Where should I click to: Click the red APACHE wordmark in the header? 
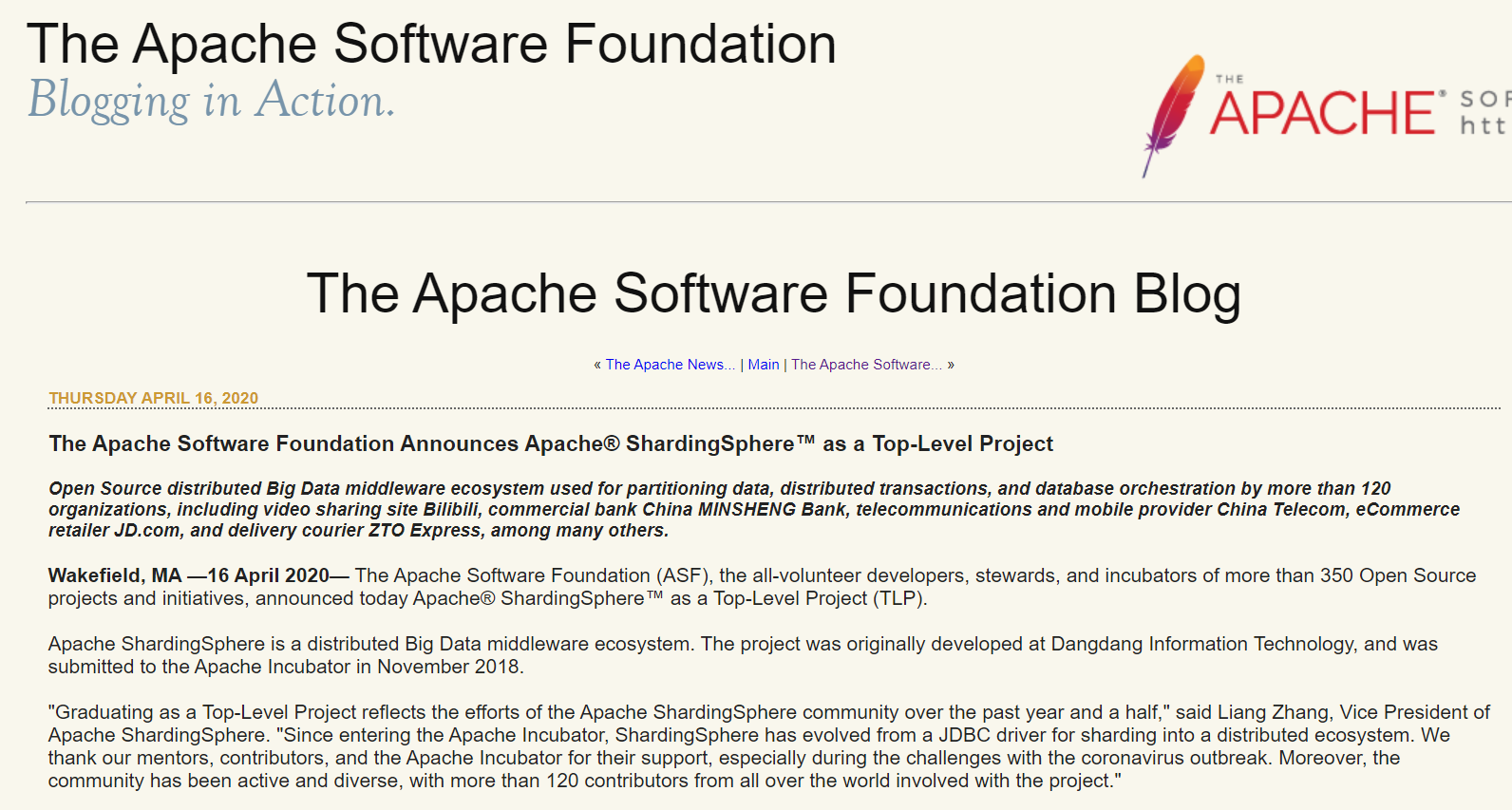(x=1324, y=113)
